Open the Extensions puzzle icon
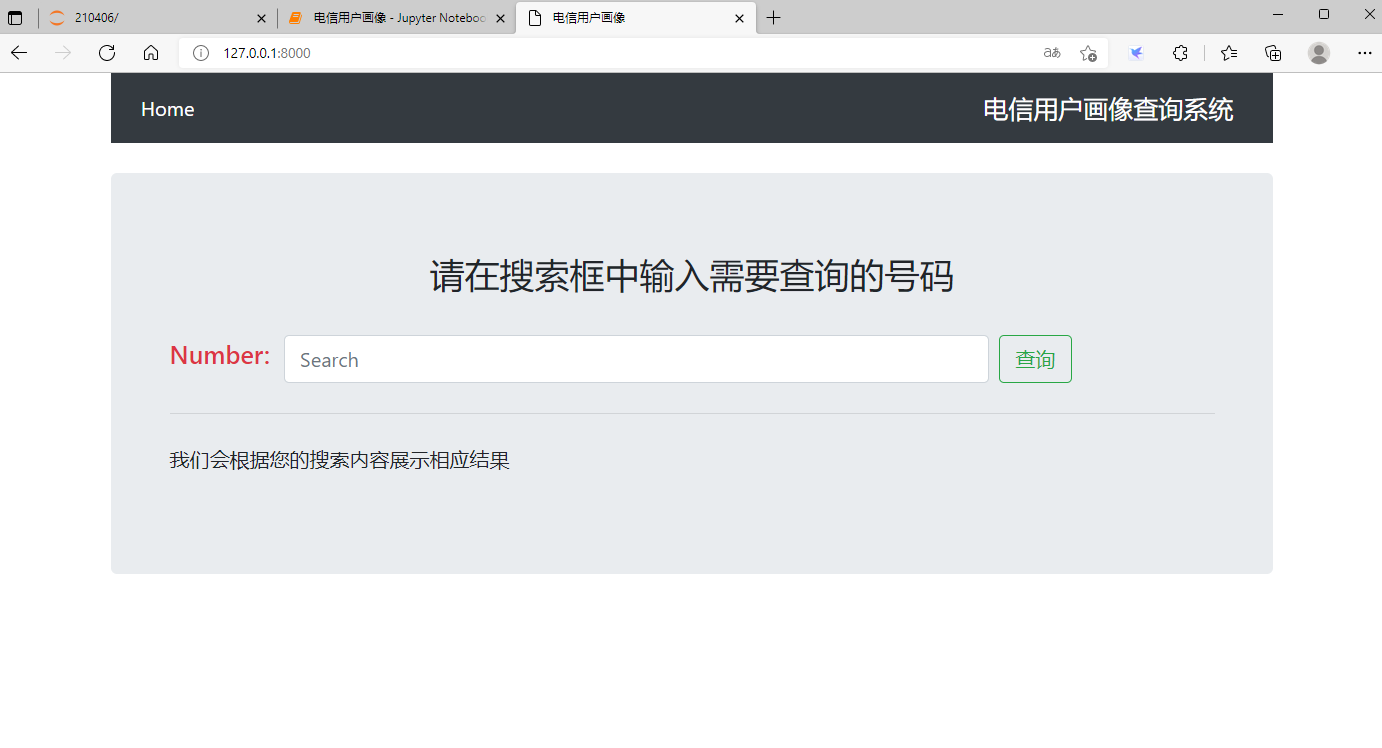This screenshot has height=748, width=1382. pos(1180,53)
